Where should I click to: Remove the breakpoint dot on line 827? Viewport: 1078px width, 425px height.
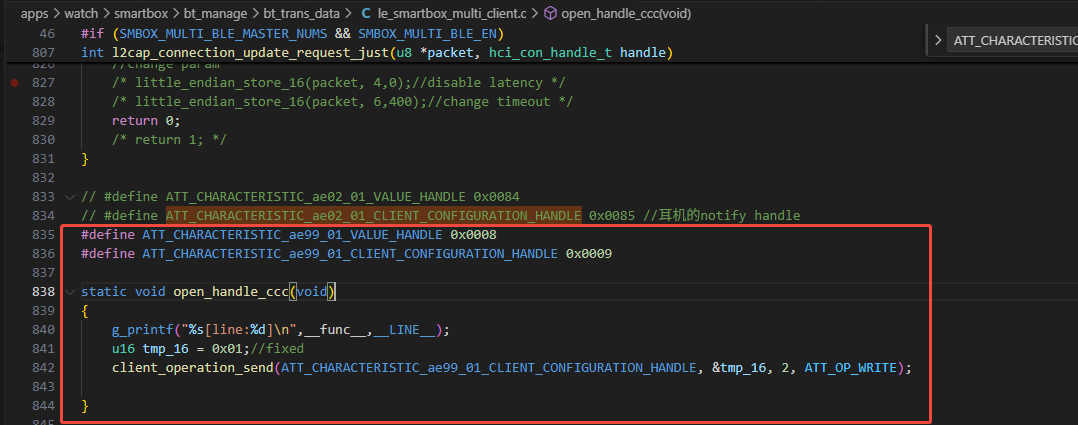15,83
